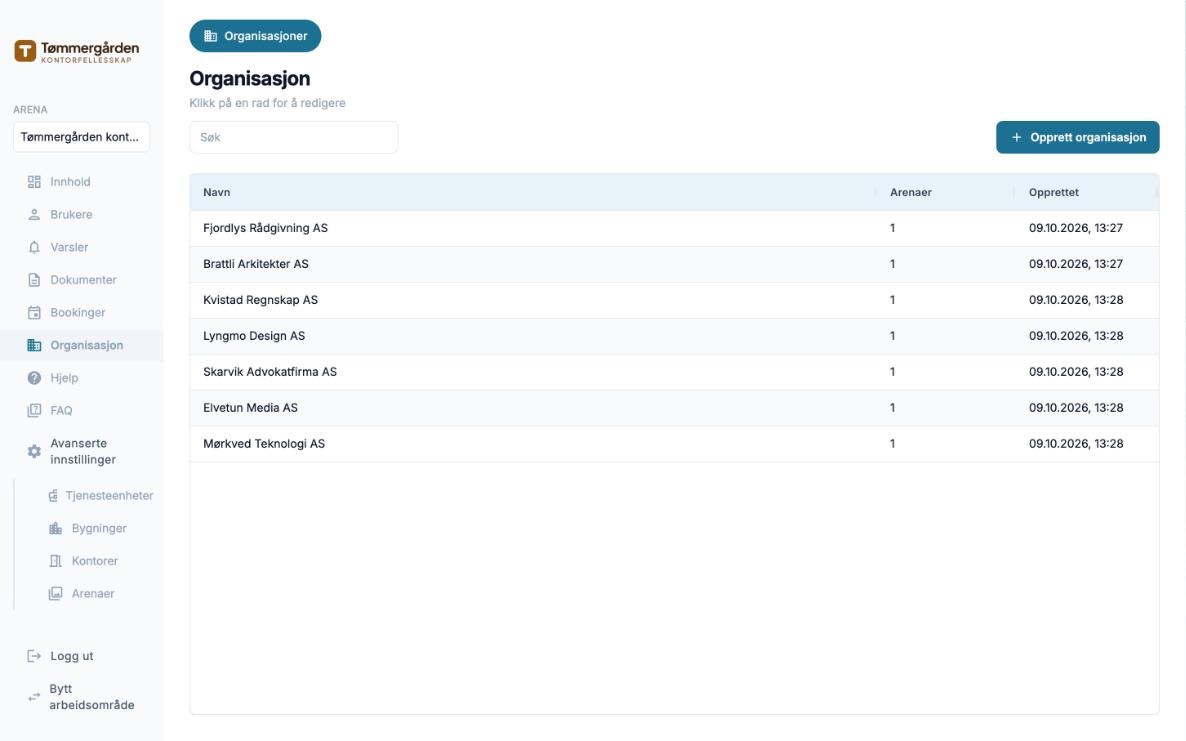Screen dimensions: 1186x741
Task: Click the Dokumenter file icon
Action: (34, 280)
